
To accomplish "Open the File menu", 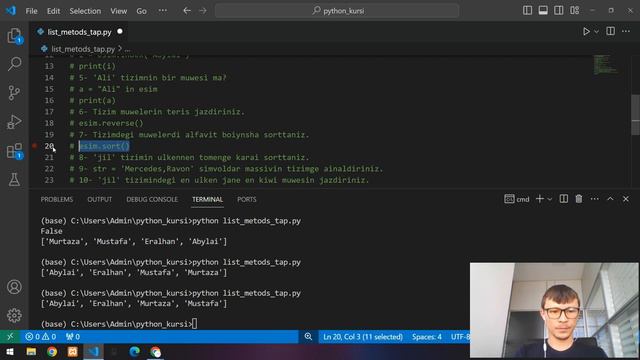I will click(31, 11).
